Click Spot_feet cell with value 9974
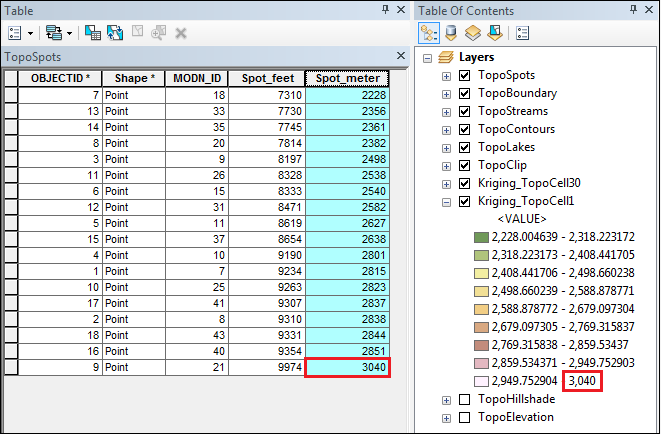 pos(267,367)
